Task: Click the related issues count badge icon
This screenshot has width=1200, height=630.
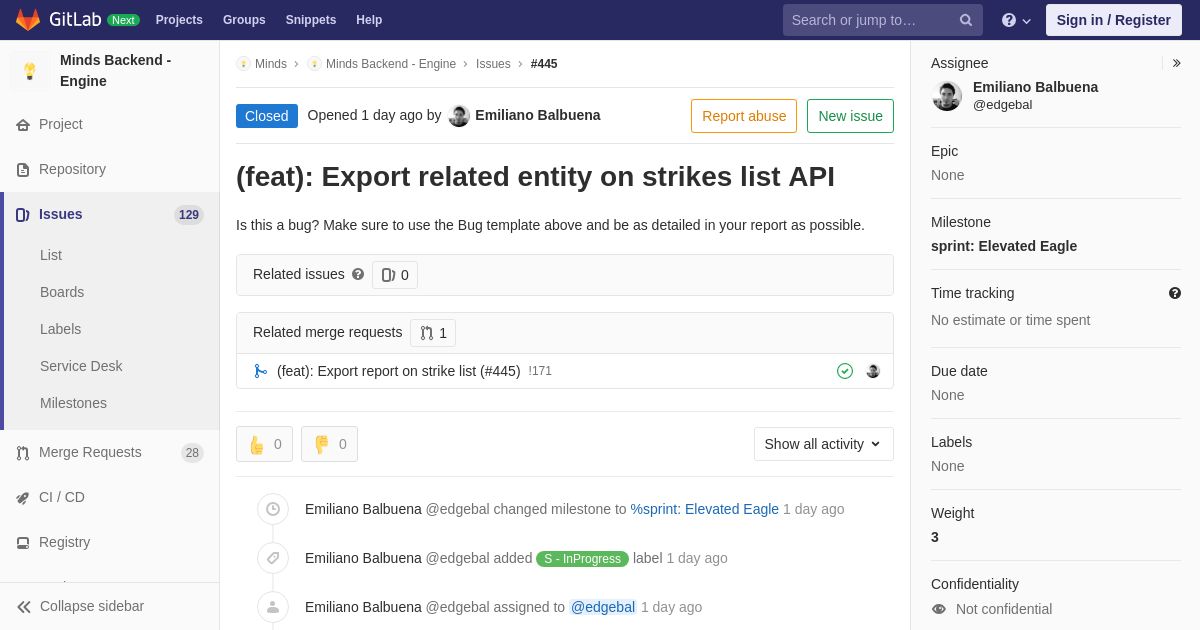Action: [x=388, y=275]
